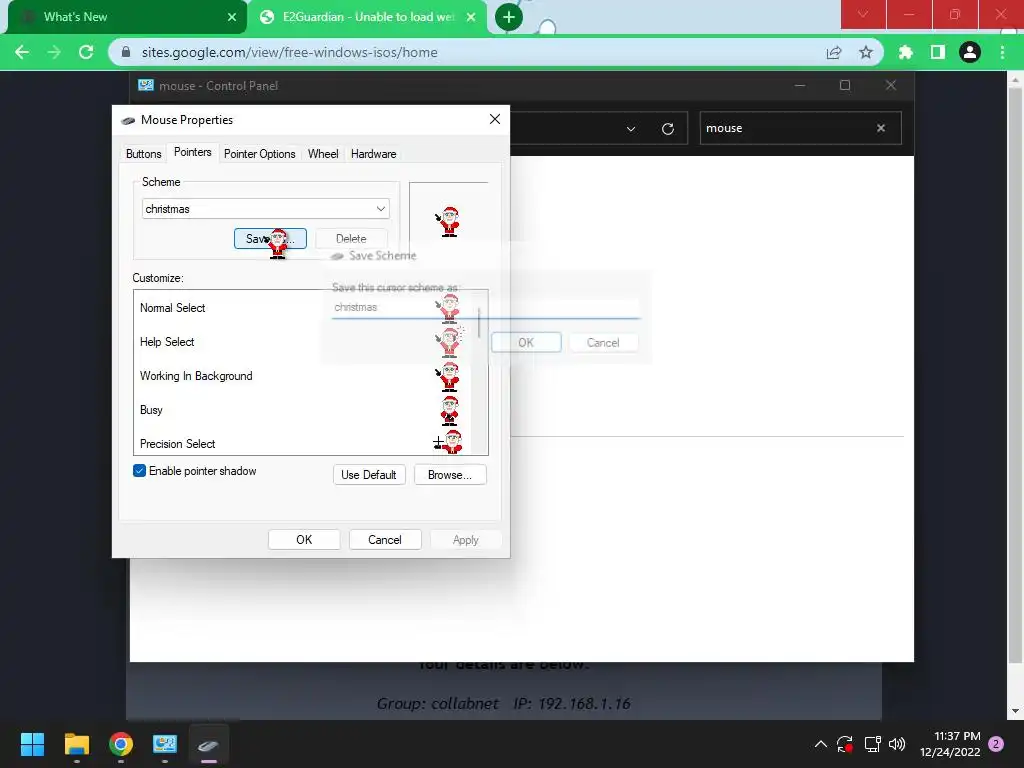Open the Scheme dropdown showing christmas
The image size is (1024, 768).
tap(265, 209)
